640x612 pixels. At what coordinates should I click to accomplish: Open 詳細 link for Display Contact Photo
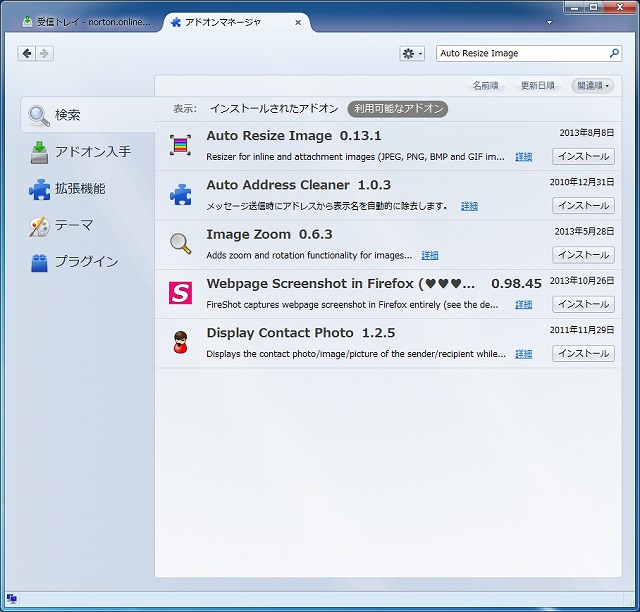click(523, 354)
